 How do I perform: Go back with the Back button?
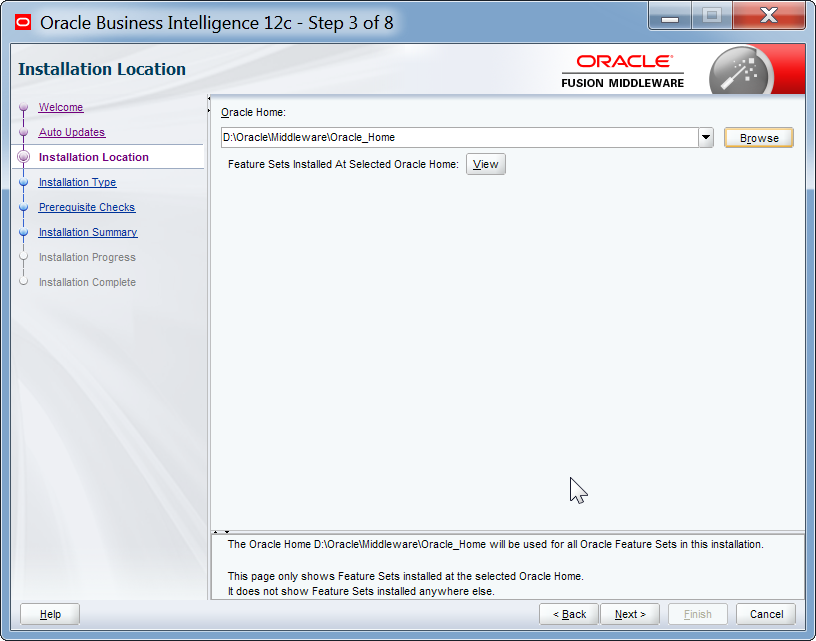569,614
